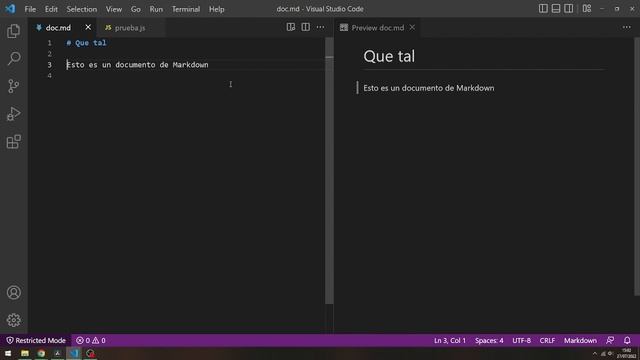The width and height of the screenshot is (640, 360).
Task: Toggle Panel layout icon
Action: [x=556, y=9]
